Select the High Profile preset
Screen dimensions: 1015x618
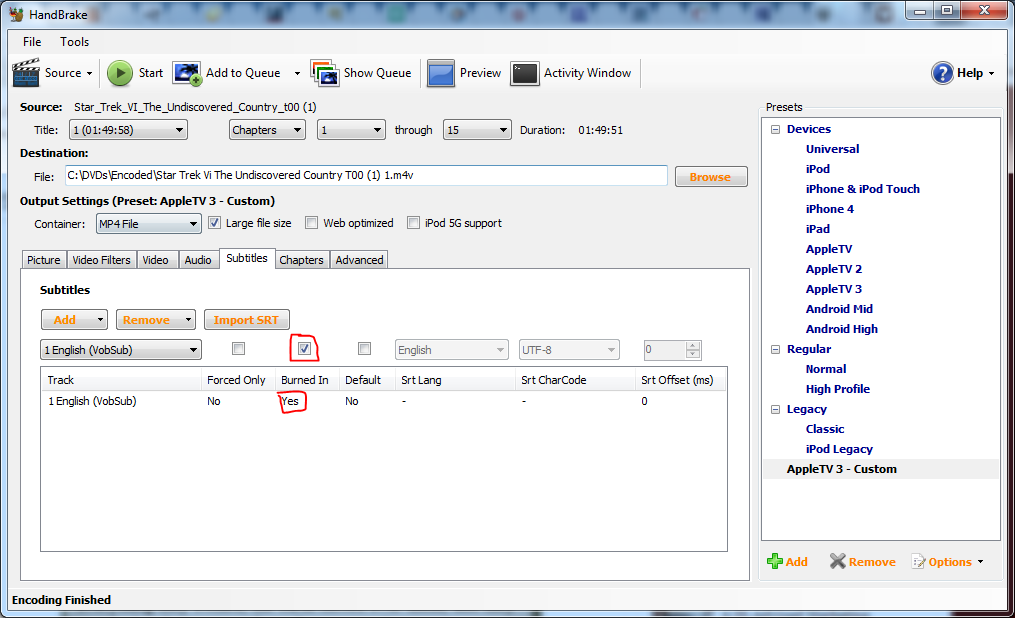[838, 389]
